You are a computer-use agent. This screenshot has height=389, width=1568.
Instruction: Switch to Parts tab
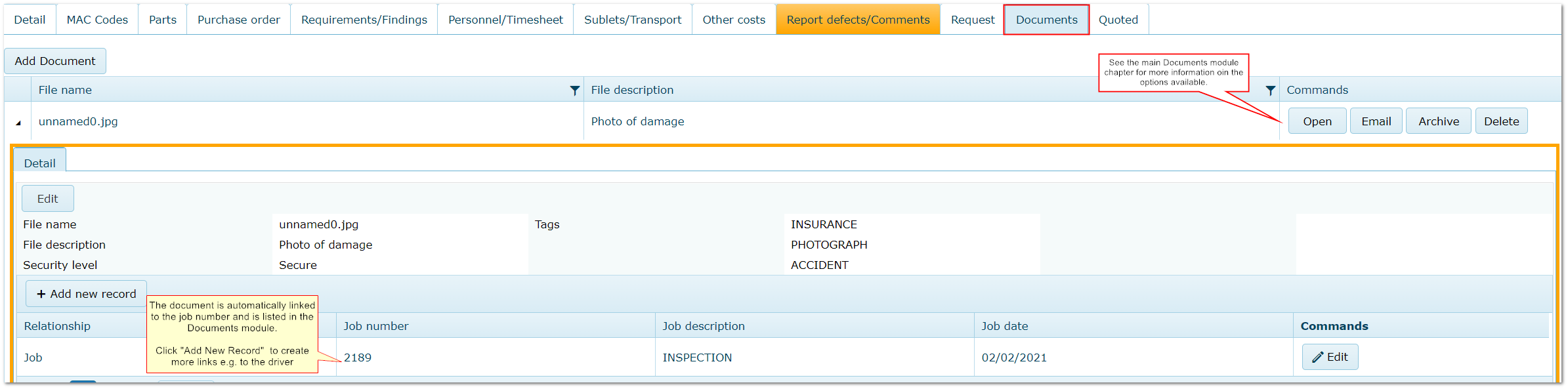163,20
